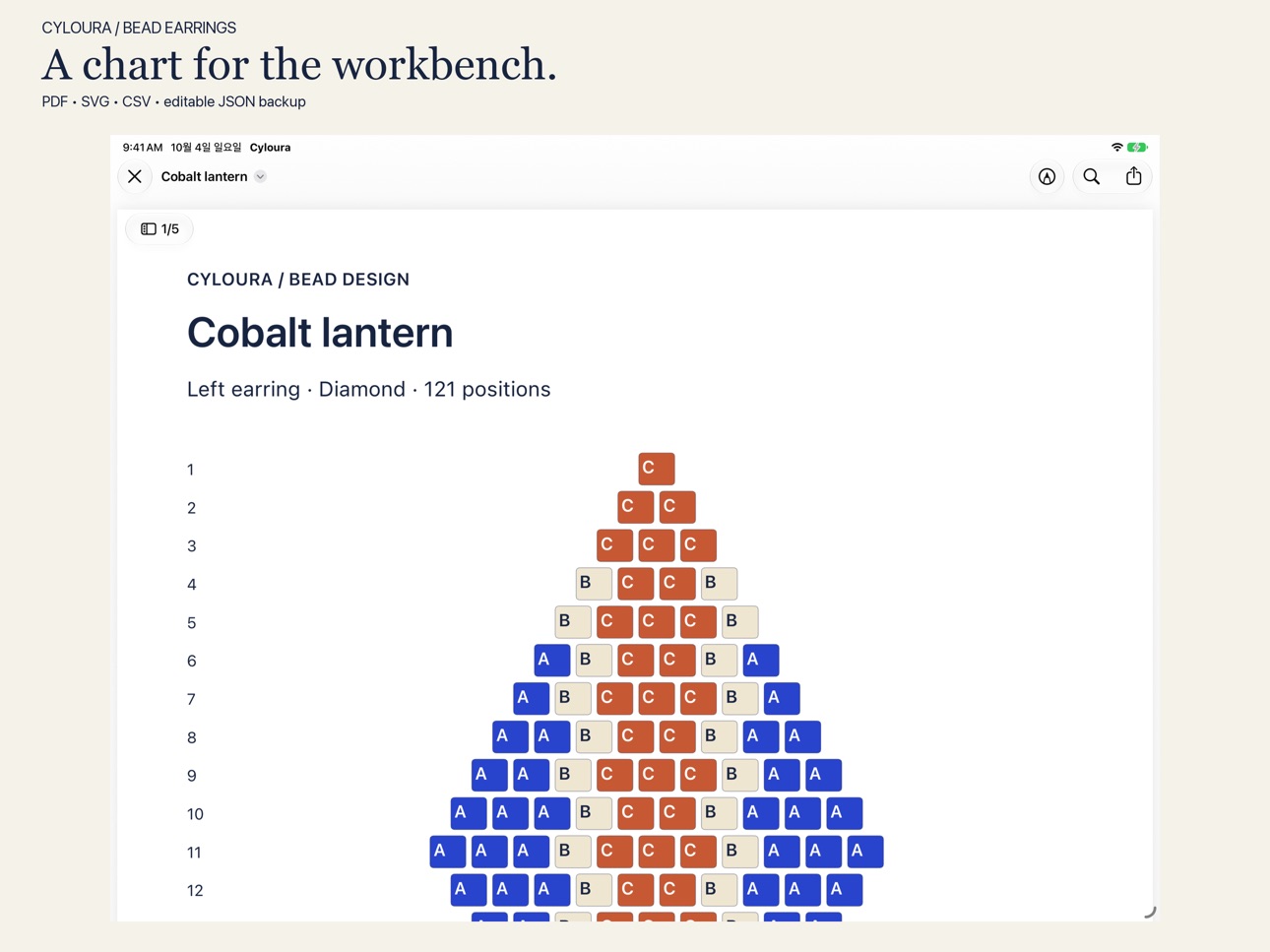Close the Cobalt lantern preview
This screenshot has width=1270, height=952.
pyautogui.click(x=135, y=176)
